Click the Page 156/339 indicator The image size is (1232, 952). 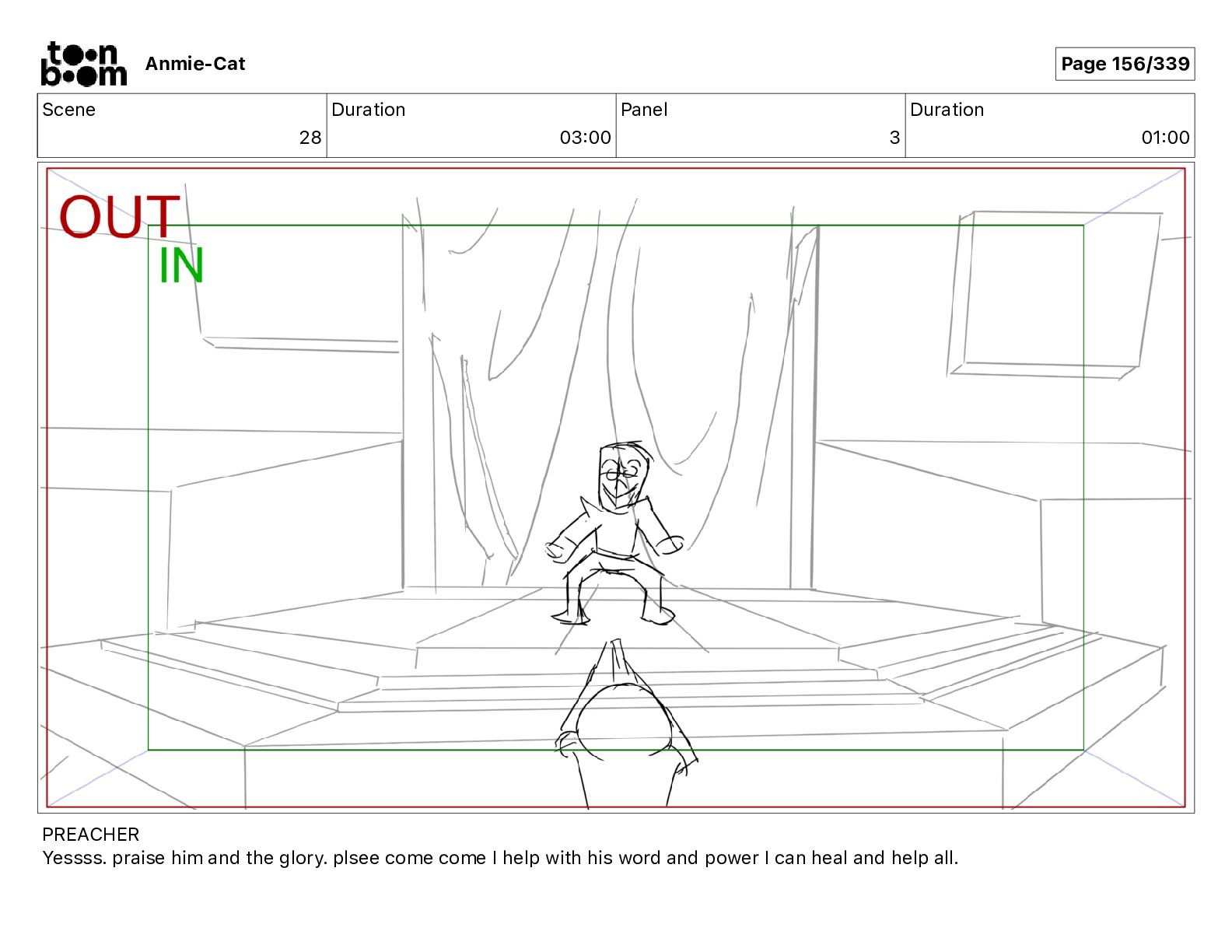[x=1125, y=64]
